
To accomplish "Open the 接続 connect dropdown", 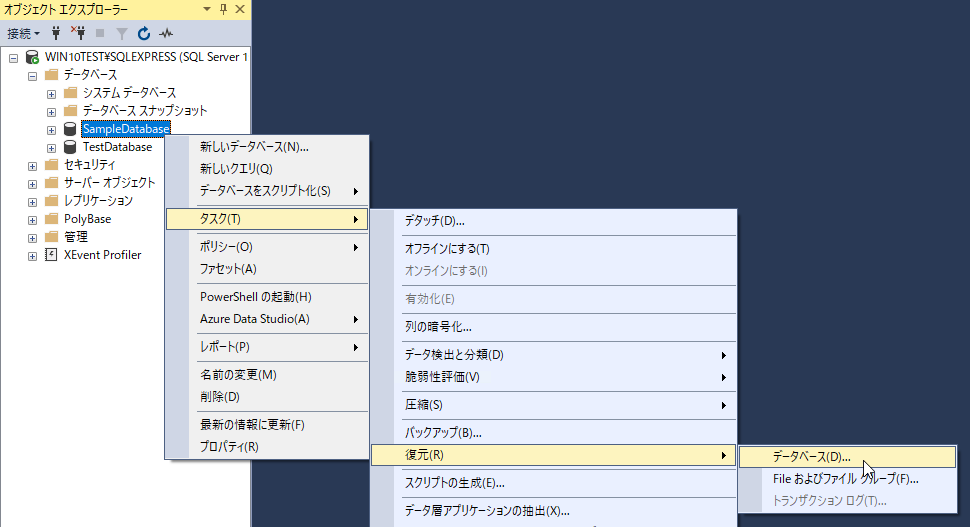I will (x=24, y=33).
